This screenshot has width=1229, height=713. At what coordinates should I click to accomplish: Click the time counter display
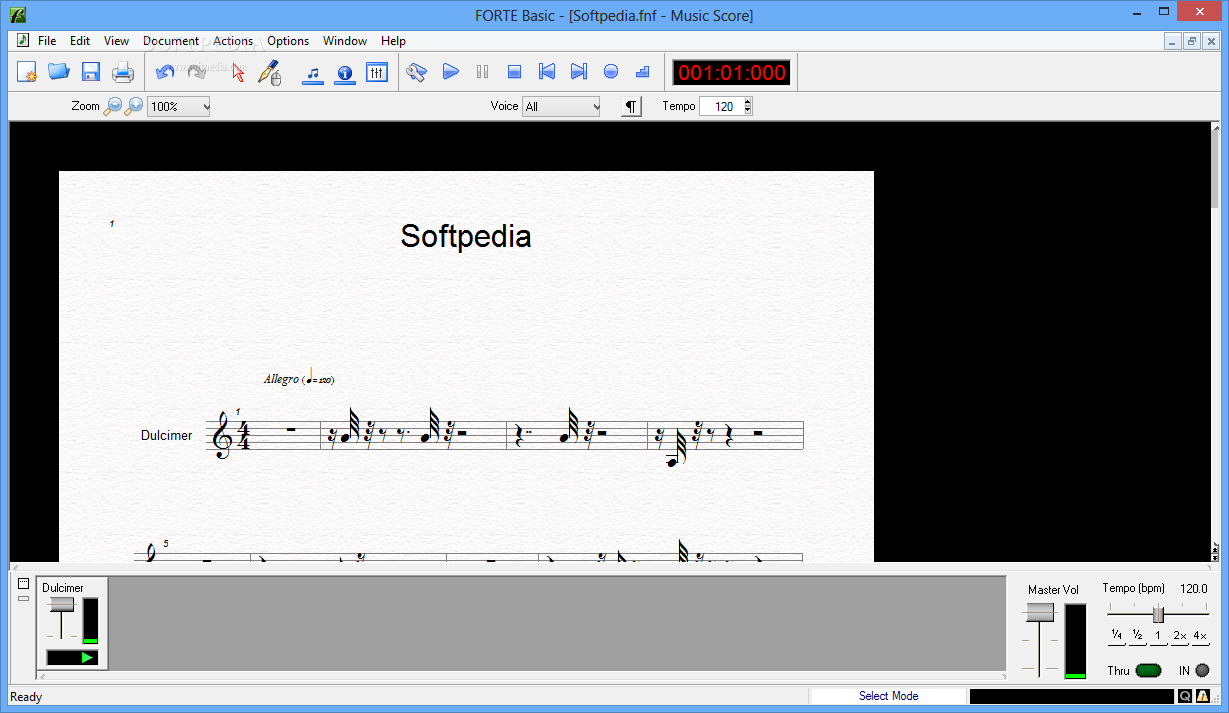(732, 72)
